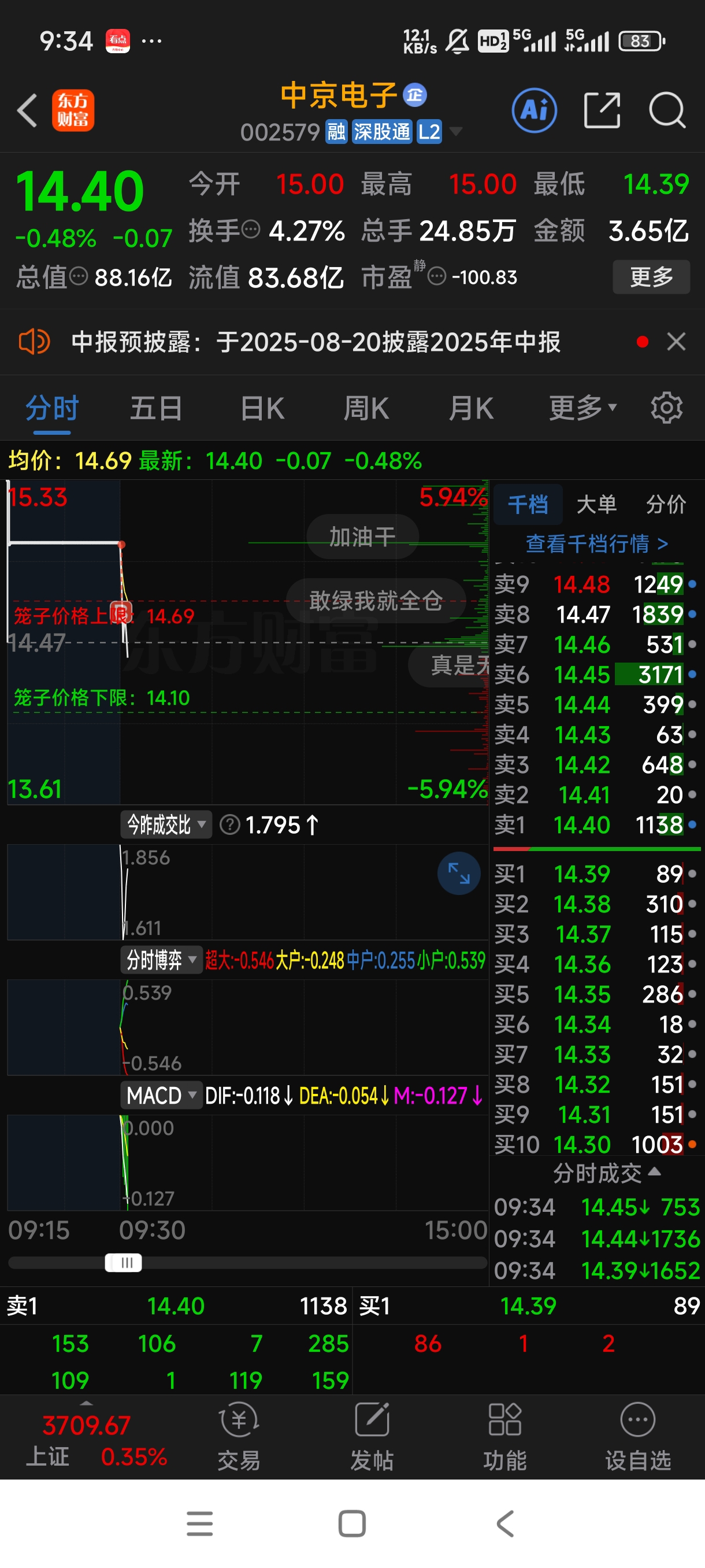705x1568 pixels.
Task: Select 买10 row at 14.30
Action: [596, 1144]
